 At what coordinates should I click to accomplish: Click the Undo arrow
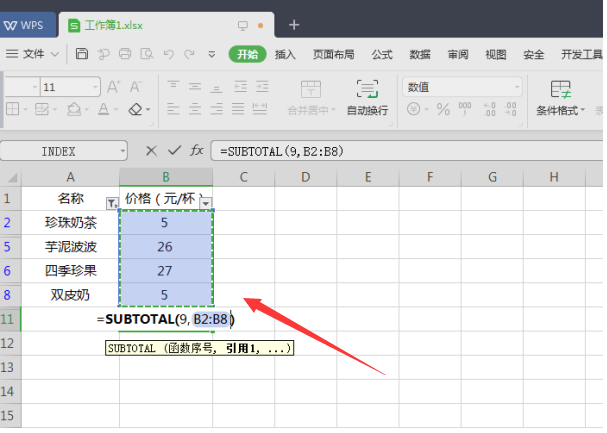pyautogui.click(x=168, y=54)
